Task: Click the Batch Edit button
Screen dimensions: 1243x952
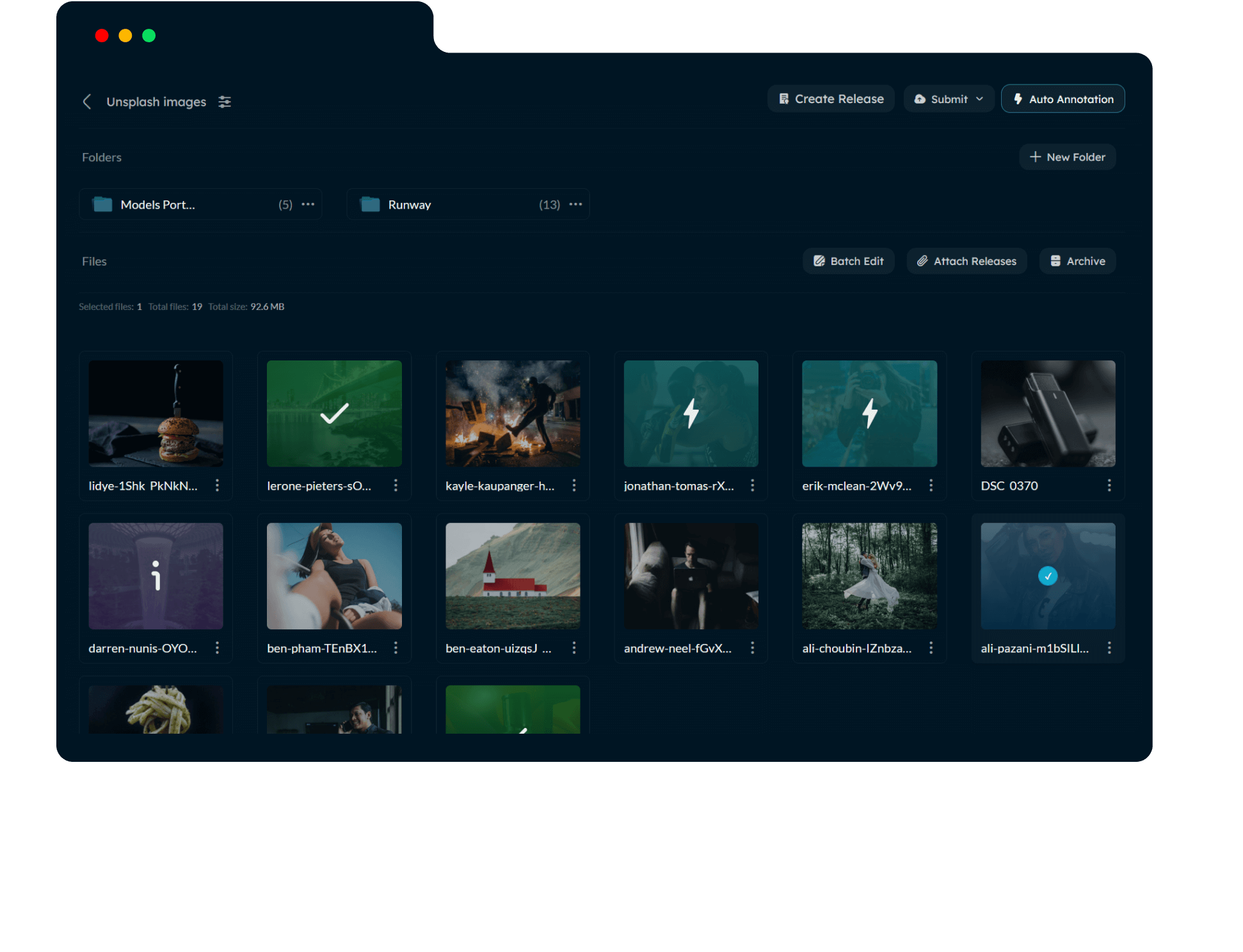Action: coord(849,261)
